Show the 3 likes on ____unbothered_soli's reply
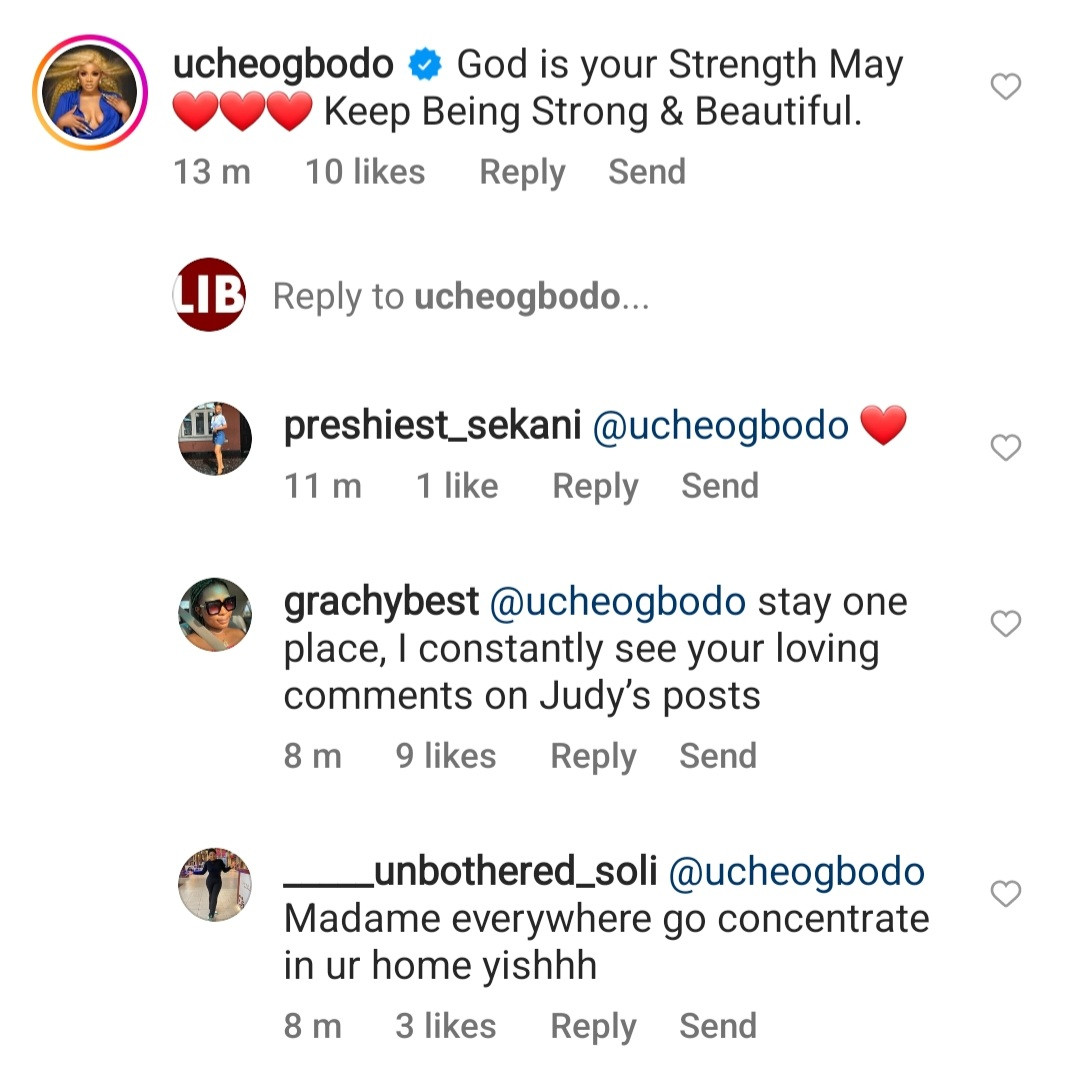1080x1067 pixels. tap(446, 1026)
